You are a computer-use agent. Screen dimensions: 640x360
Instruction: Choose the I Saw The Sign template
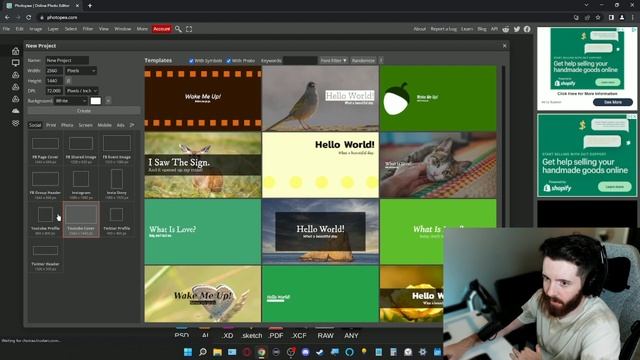click(203, 165)
